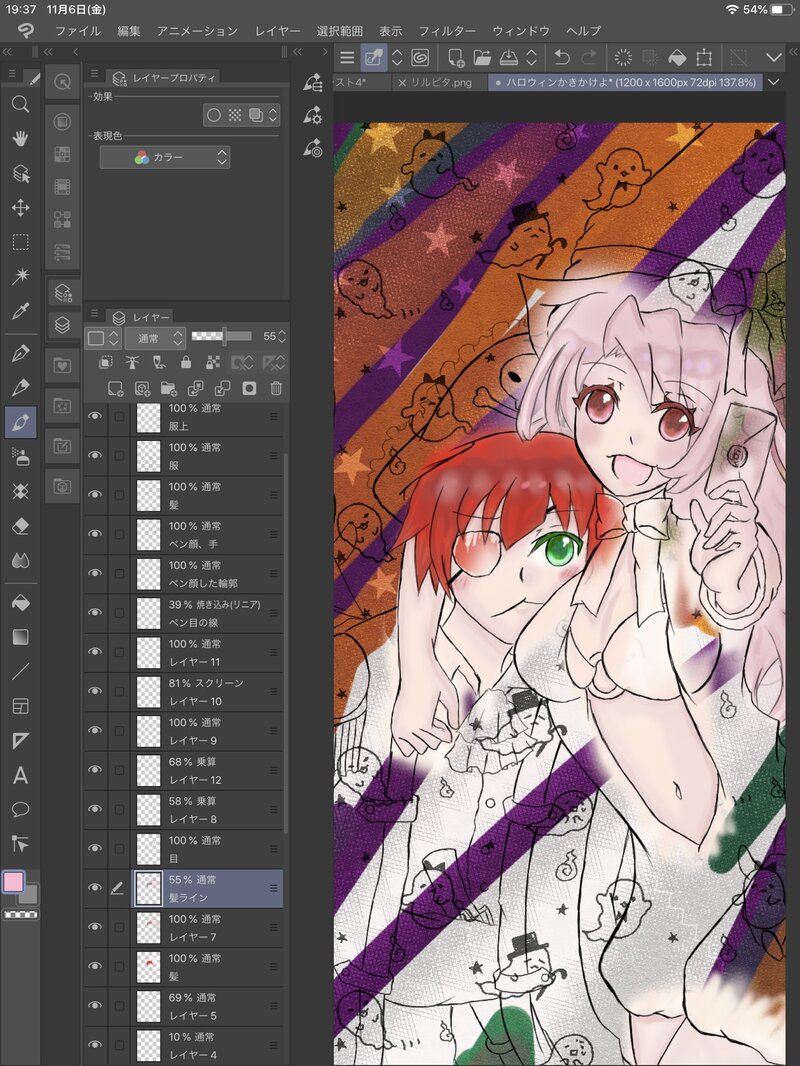Select the Operation object tool
This screenshot has height=1066, width=800.
pyautogui.click(x=20, y=173)
